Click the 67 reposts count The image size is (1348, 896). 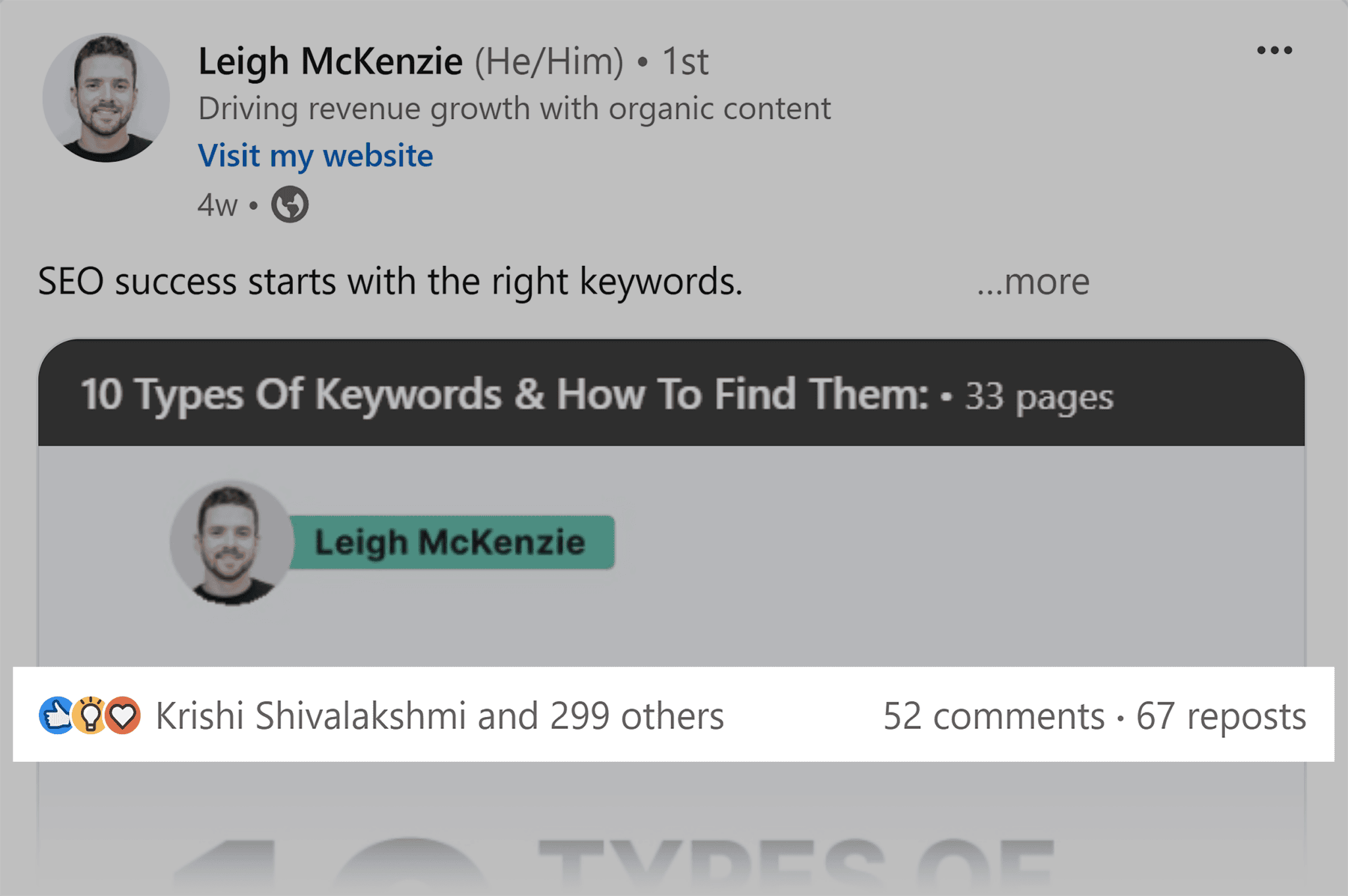[1221, 716]
